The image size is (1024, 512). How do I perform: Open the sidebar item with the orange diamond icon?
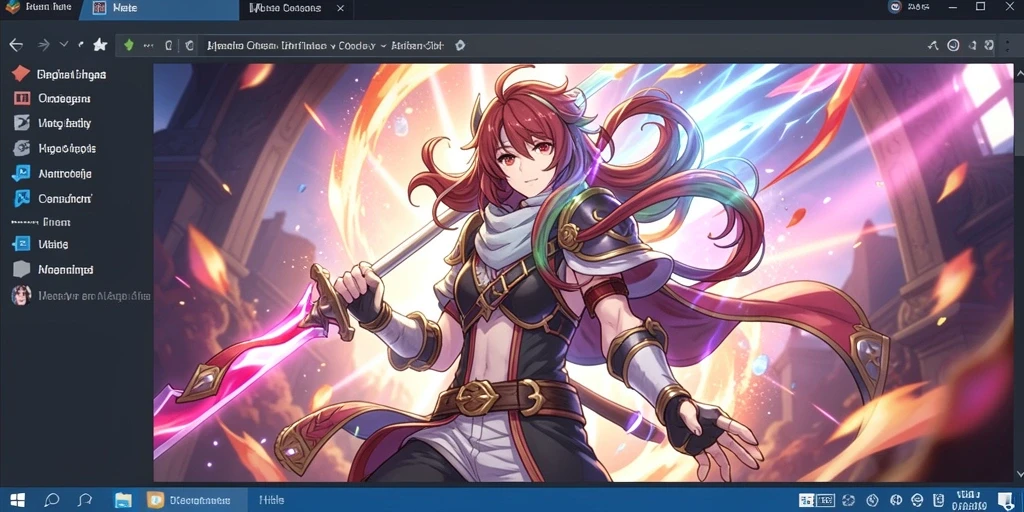[x=59, y=74]
